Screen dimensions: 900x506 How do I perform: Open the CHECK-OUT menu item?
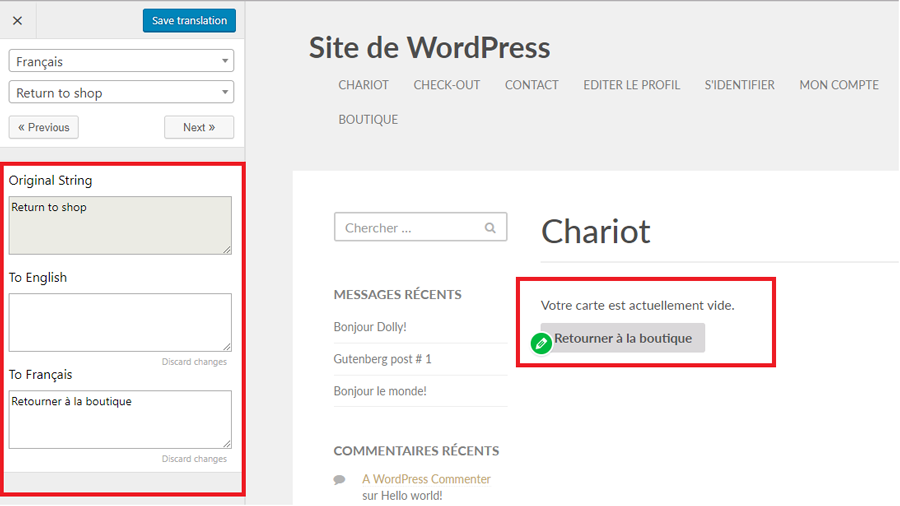tap(447, 85)
